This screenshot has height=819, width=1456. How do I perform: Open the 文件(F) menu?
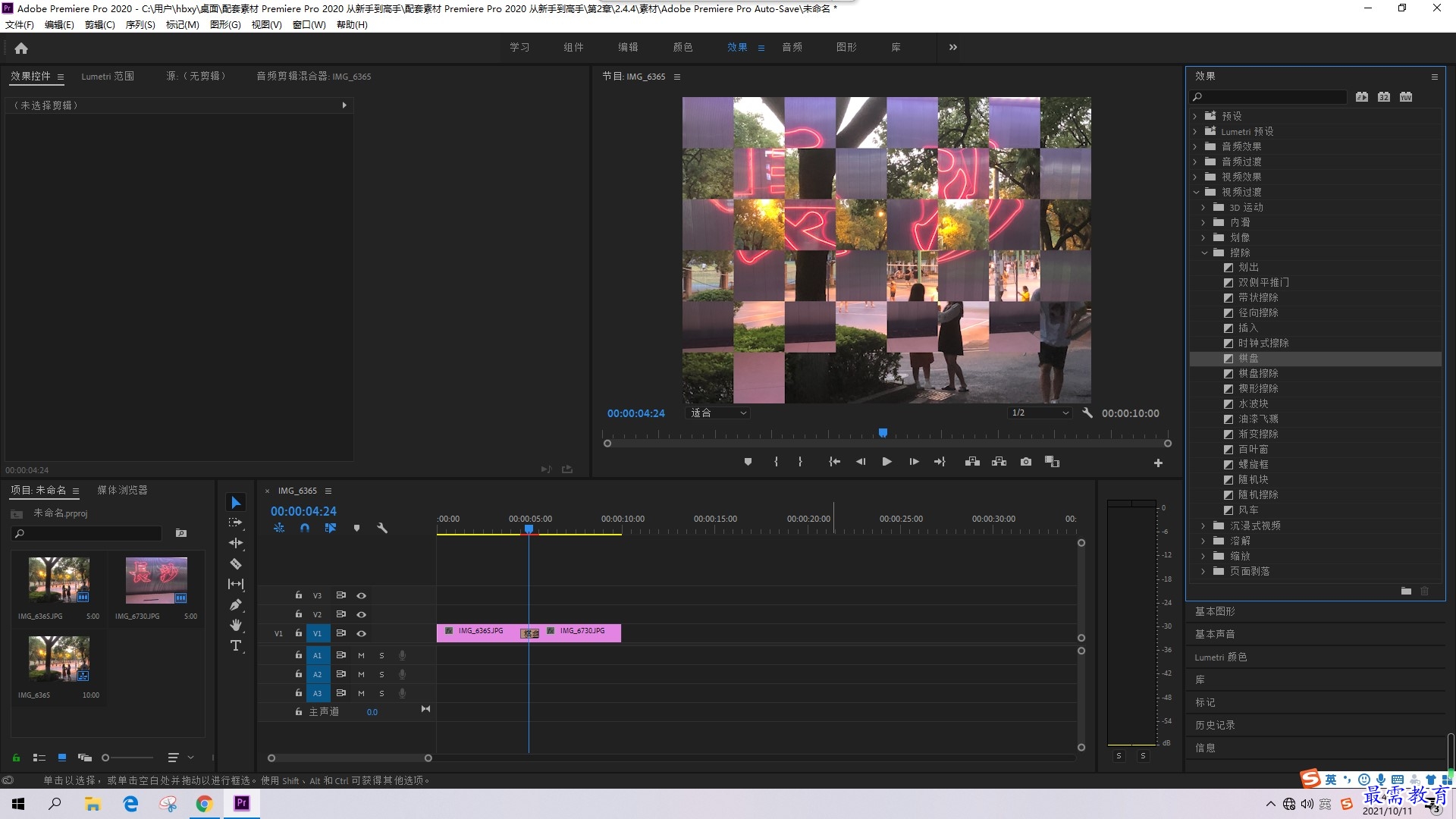coord(20,25)
